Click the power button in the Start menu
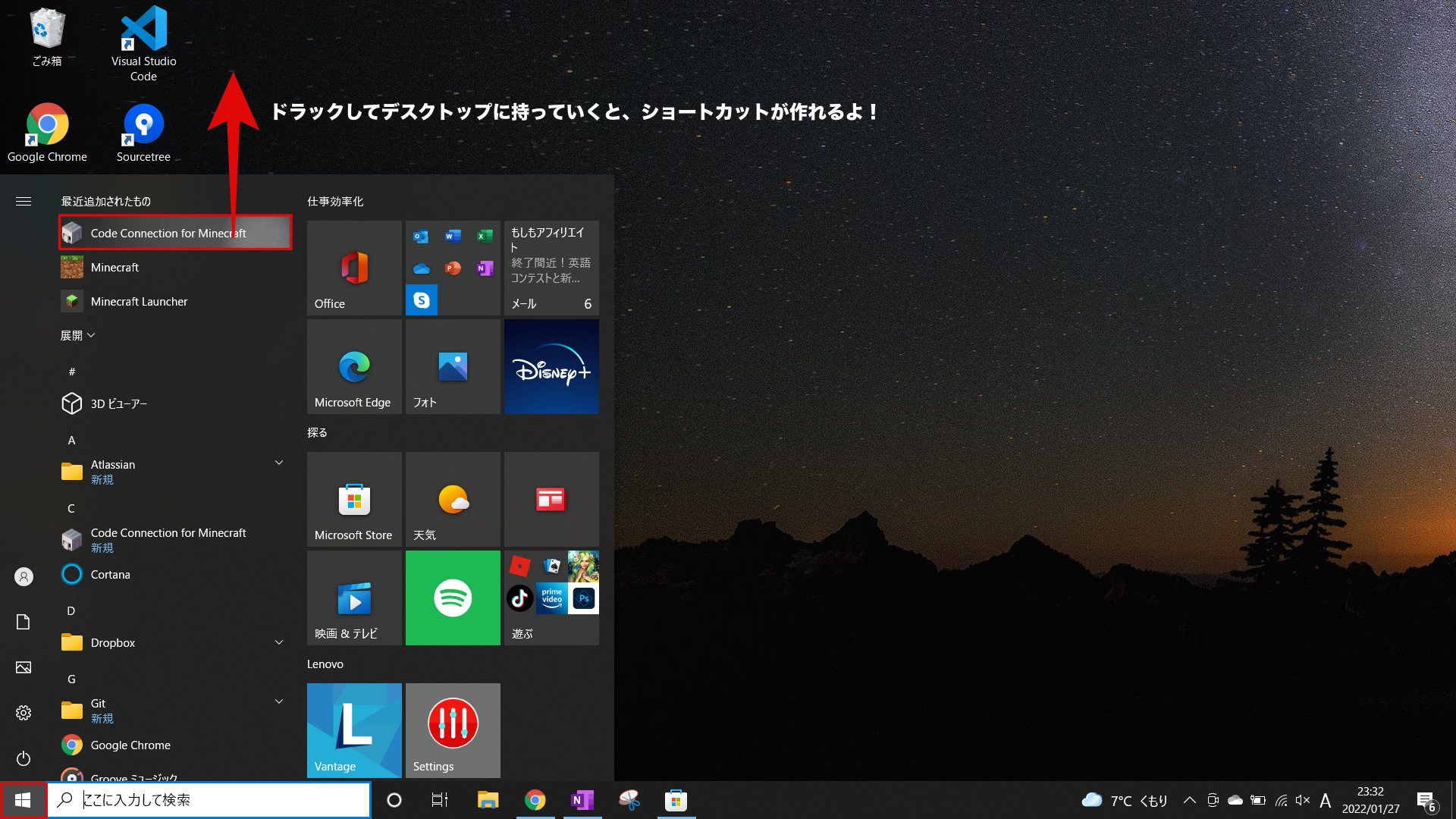This screenshot has height=819, width=1456. (x=23, y=758)
